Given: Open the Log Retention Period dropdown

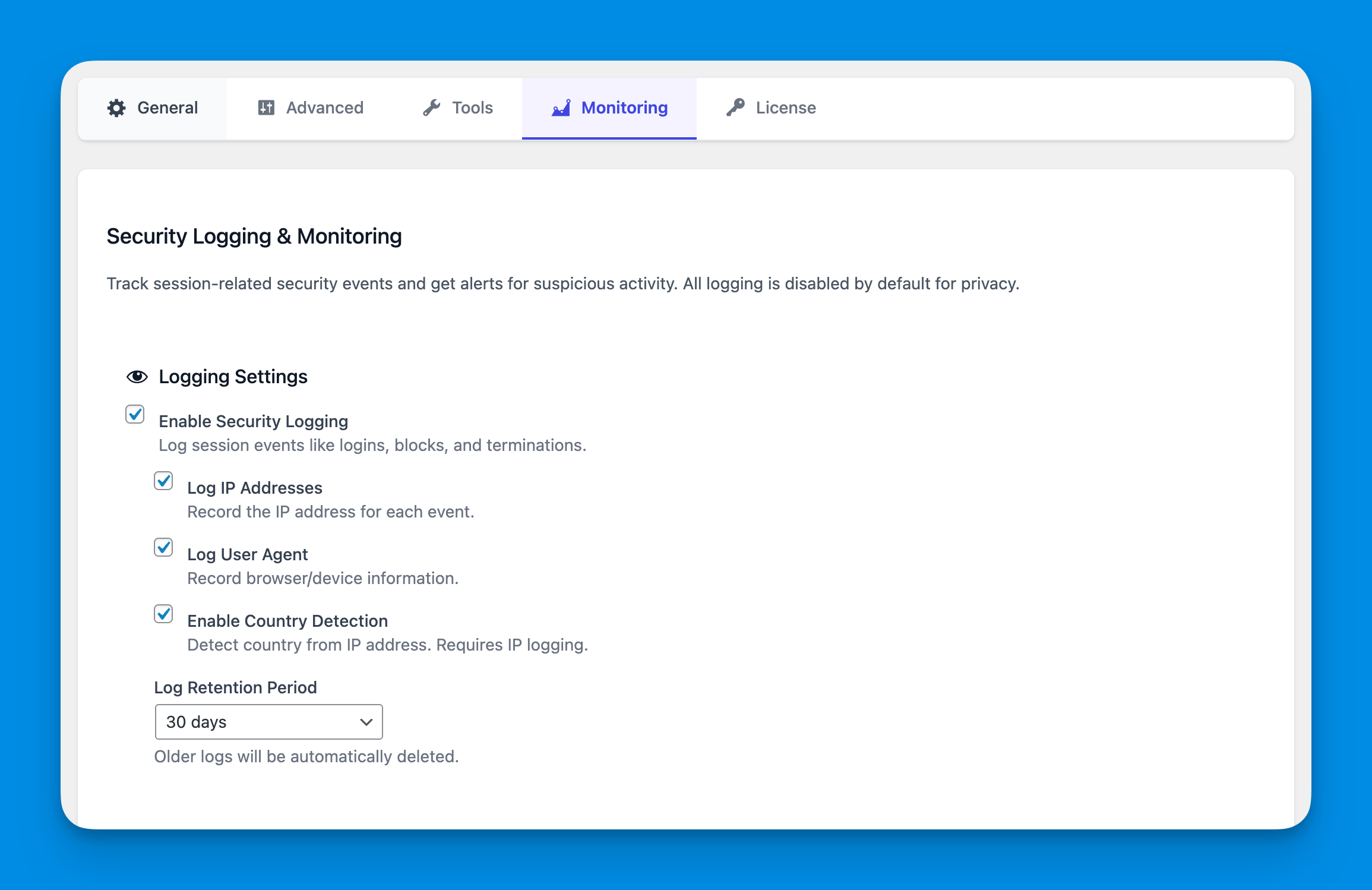Looking at the screenshot, I should point(268,722).
